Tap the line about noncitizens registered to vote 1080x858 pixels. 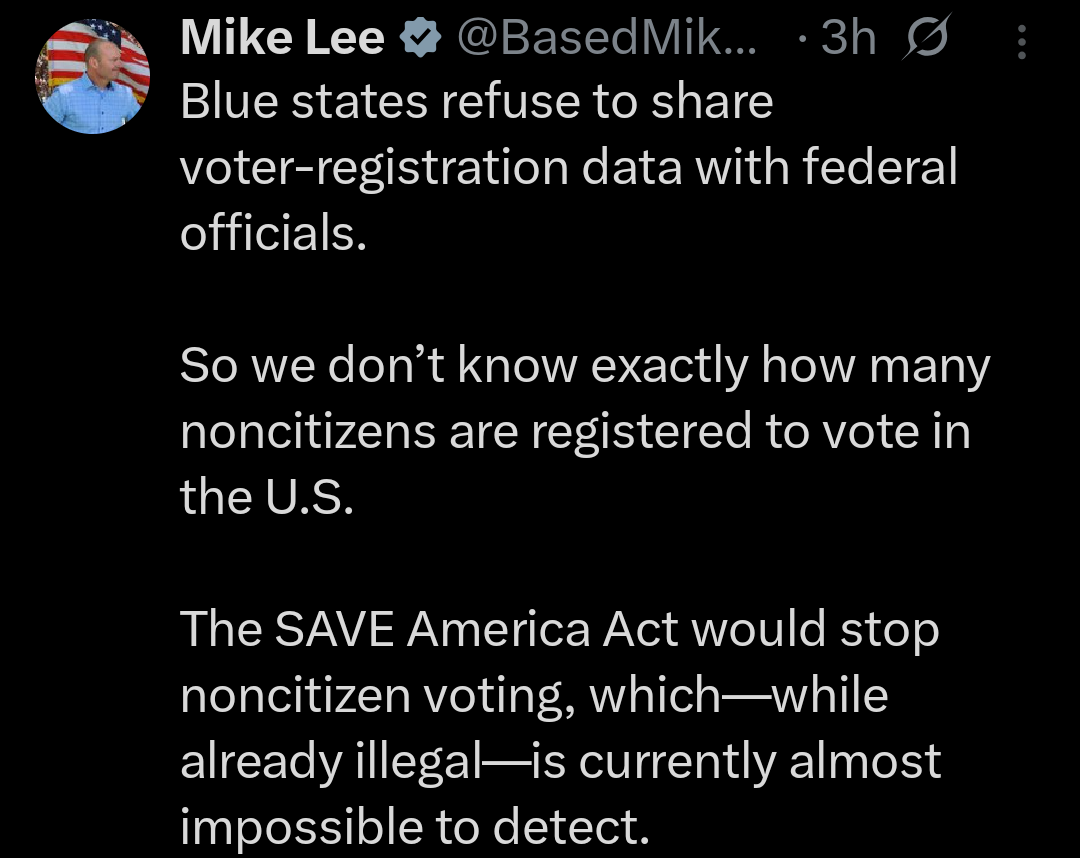(x=574, y=430)
